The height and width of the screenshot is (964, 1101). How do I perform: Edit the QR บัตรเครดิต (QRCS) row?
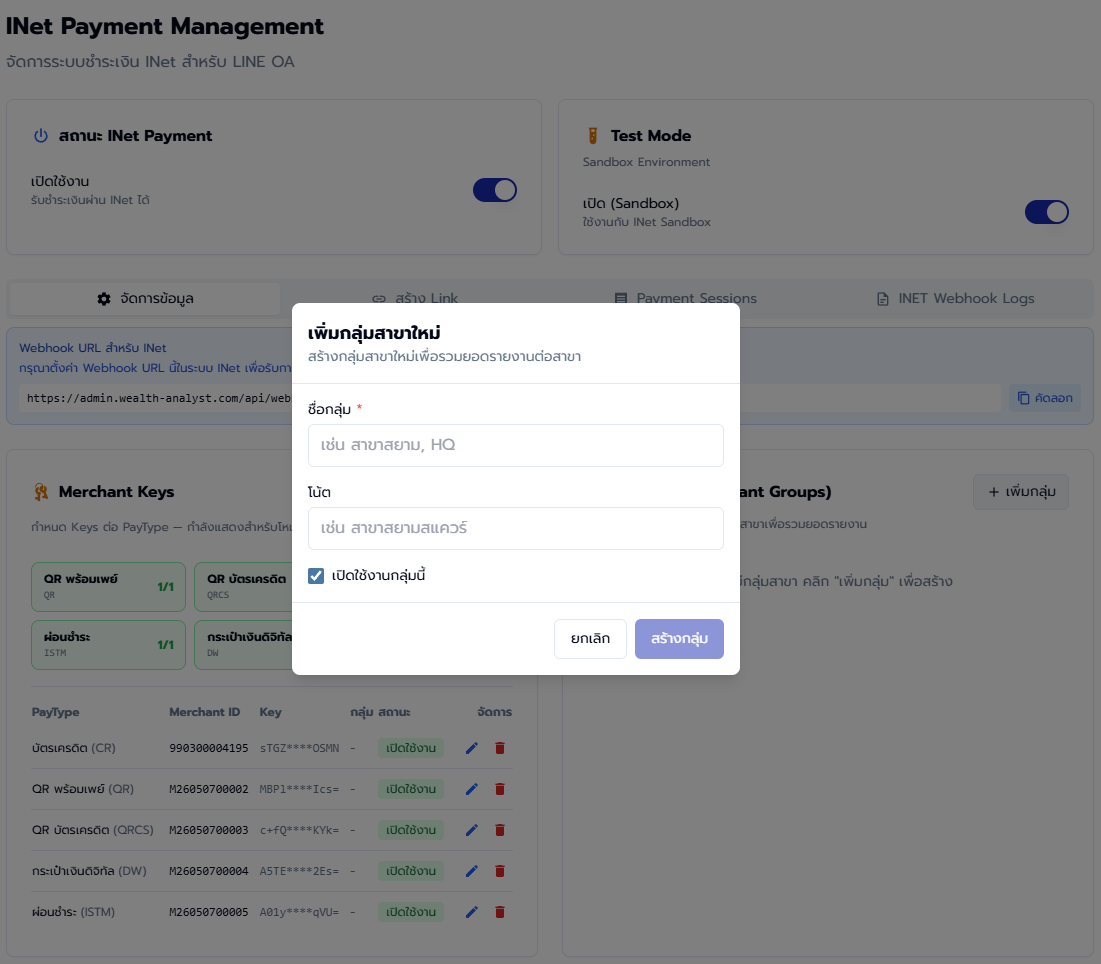point(472,830)
